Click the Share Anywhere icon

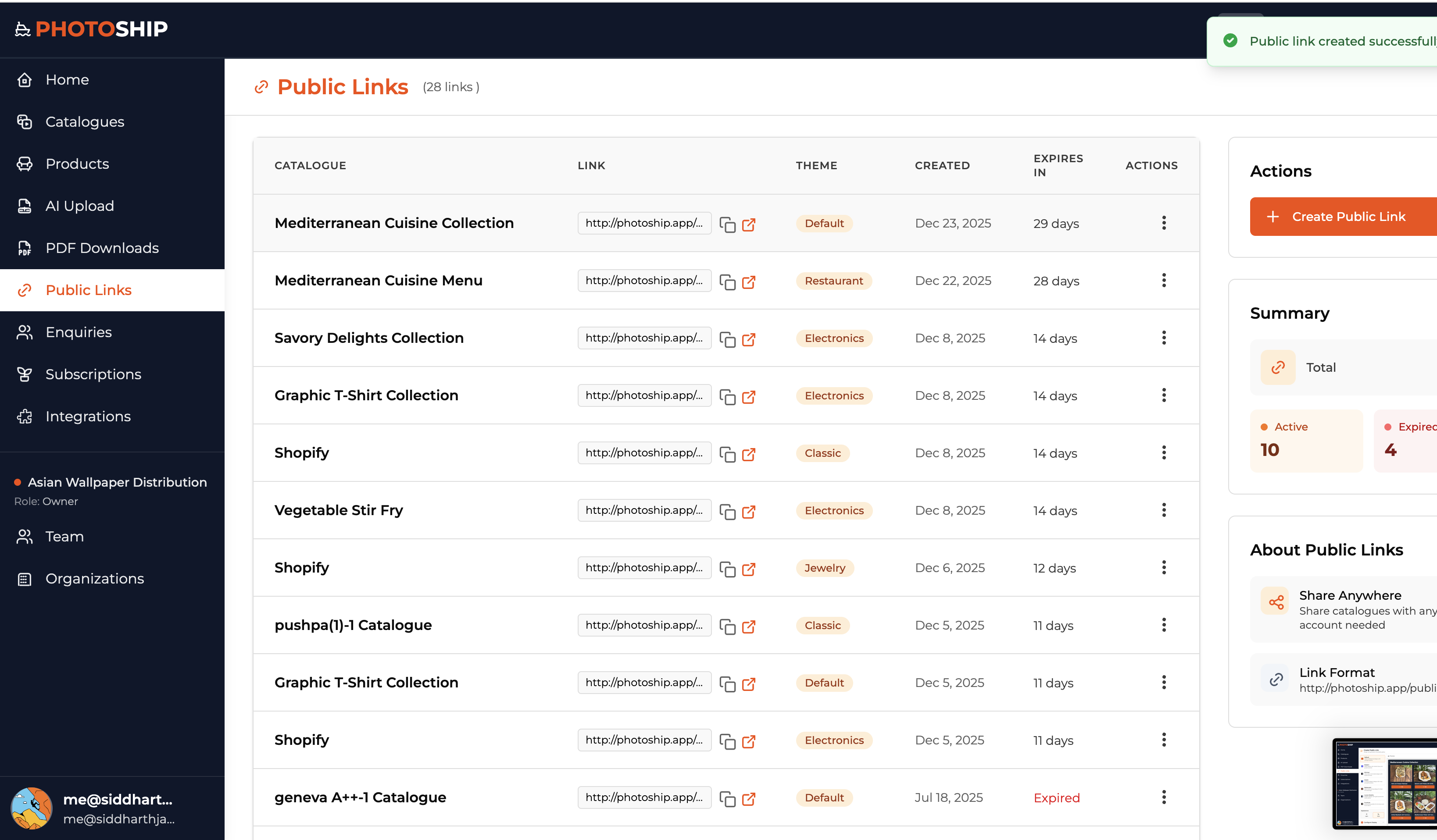(1276, 601)
